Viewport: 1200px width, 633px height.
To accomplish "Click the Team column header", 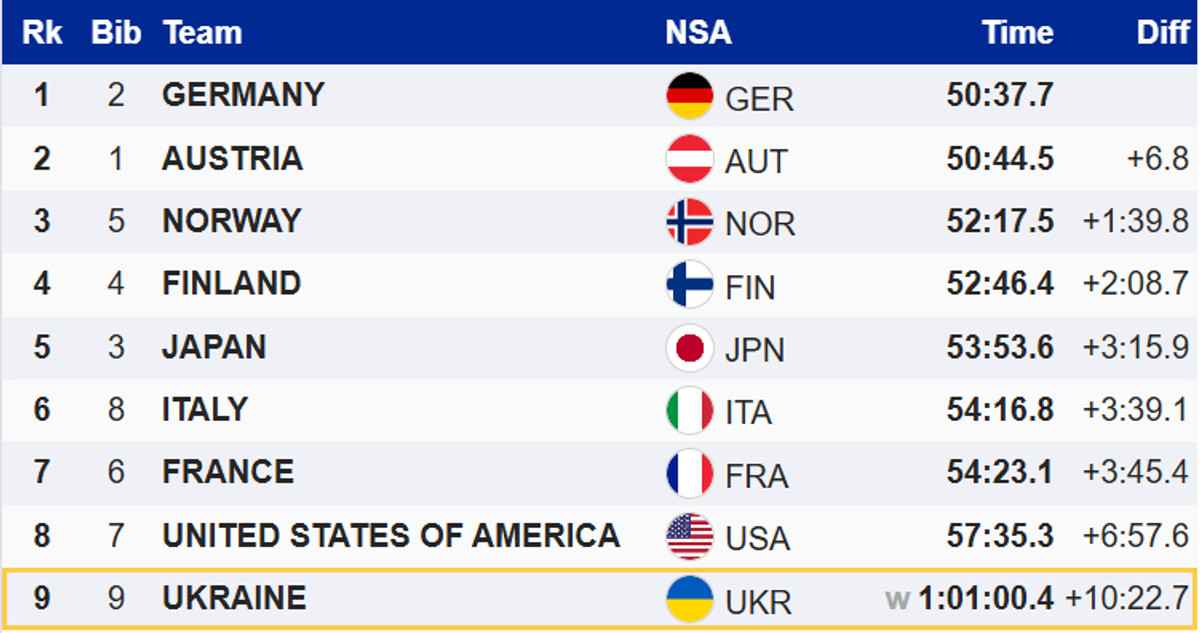I will pos(202,33).
